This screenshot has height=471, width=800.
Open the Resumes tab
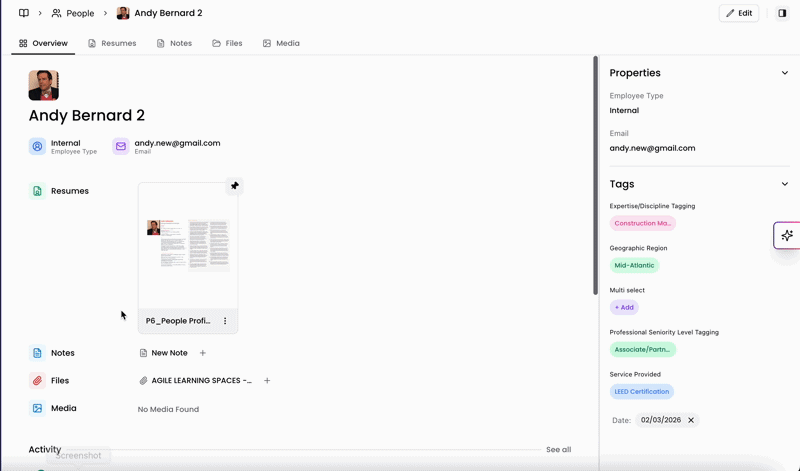click(x=112, y=43)
